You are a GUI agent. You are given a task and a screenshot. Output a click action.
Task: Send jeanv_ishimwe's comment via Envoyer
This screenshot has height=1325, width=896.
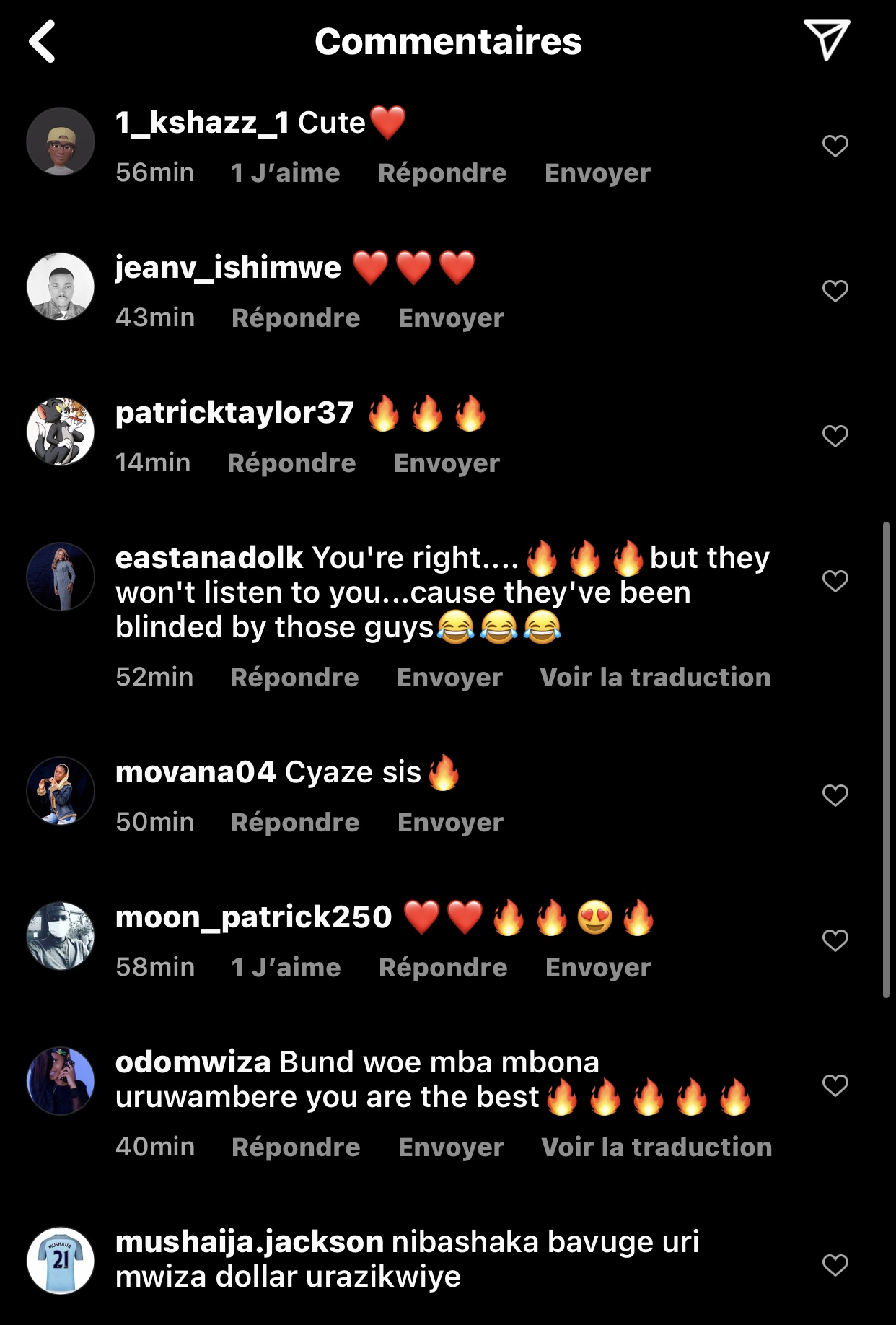(x=451, y=318)
